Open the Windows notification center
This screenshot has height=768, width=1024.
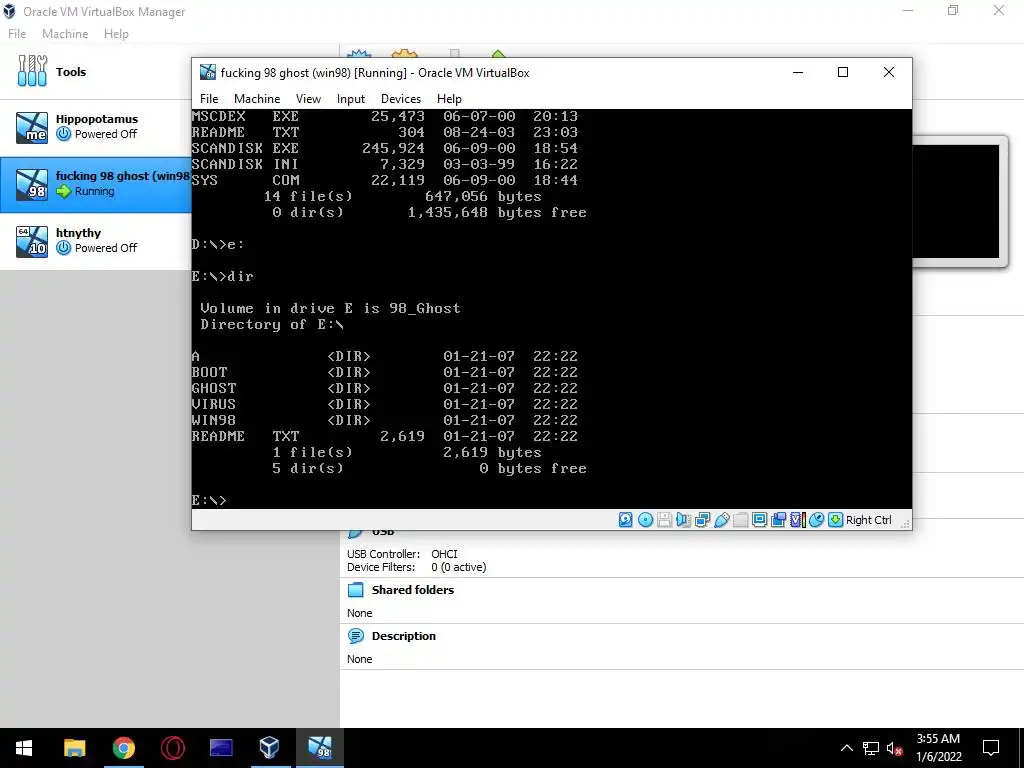[991, 748]
